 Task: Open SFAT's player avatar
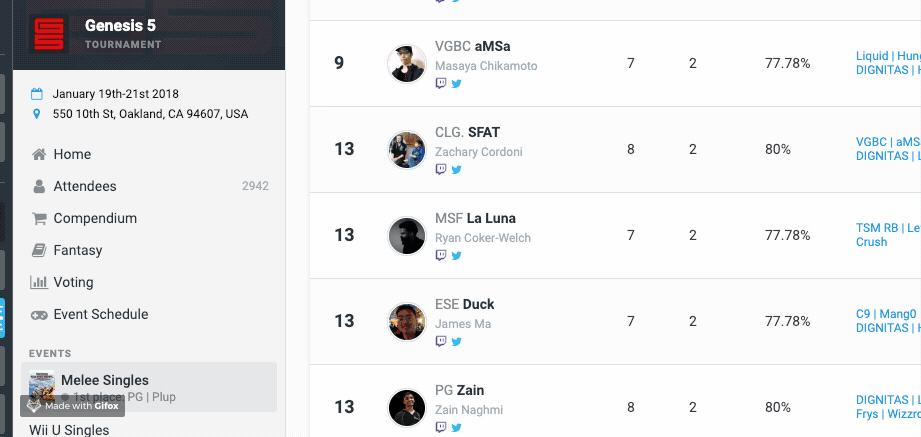tap(407, 150)
